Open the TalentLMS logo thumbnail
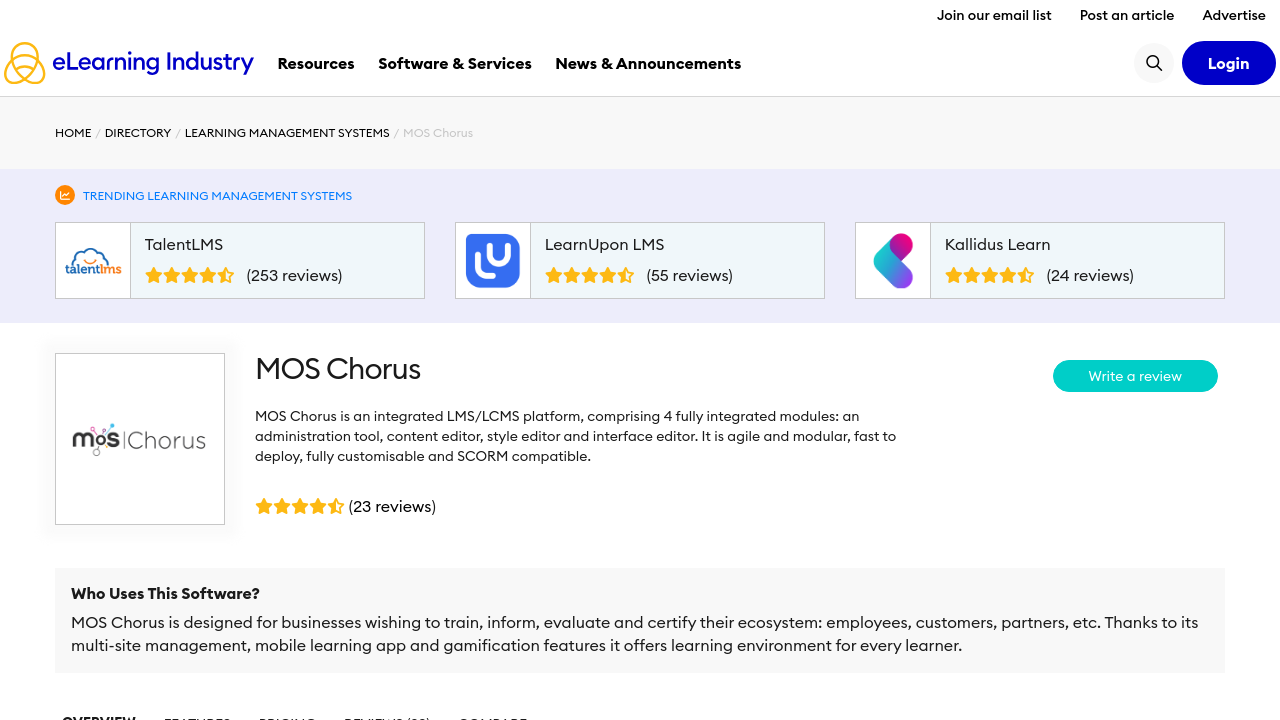The height and width of the screenshot is (720, 1280). [x=93, y=261]
